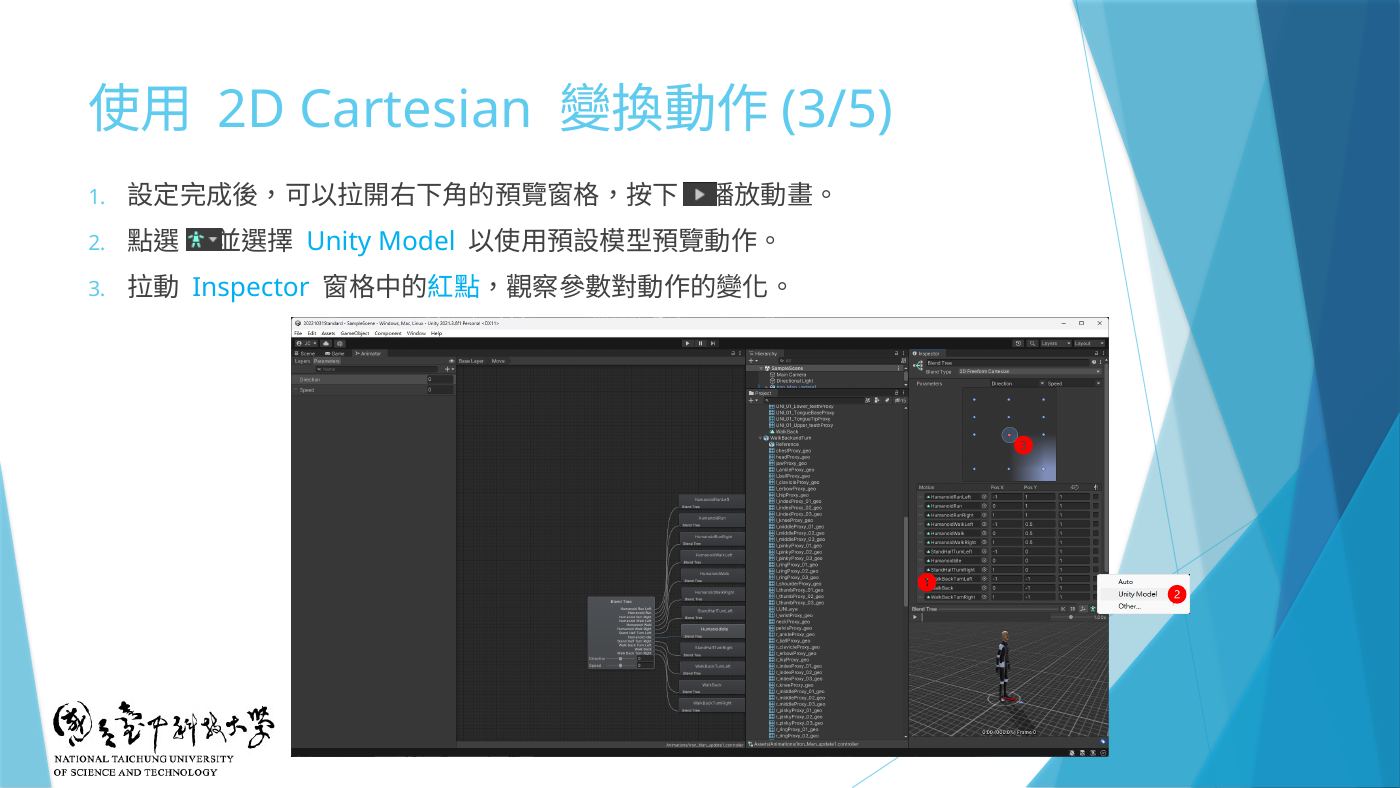This screenshot has width=1400, height=788.
Task: Switch to the Scene tab
Action: 306,353
